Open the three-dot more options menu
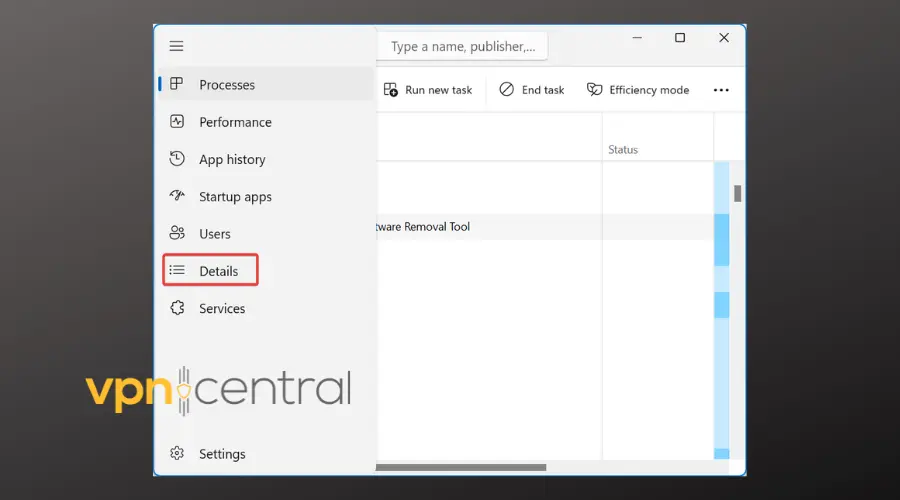900x500 pixels. (721, 90)
